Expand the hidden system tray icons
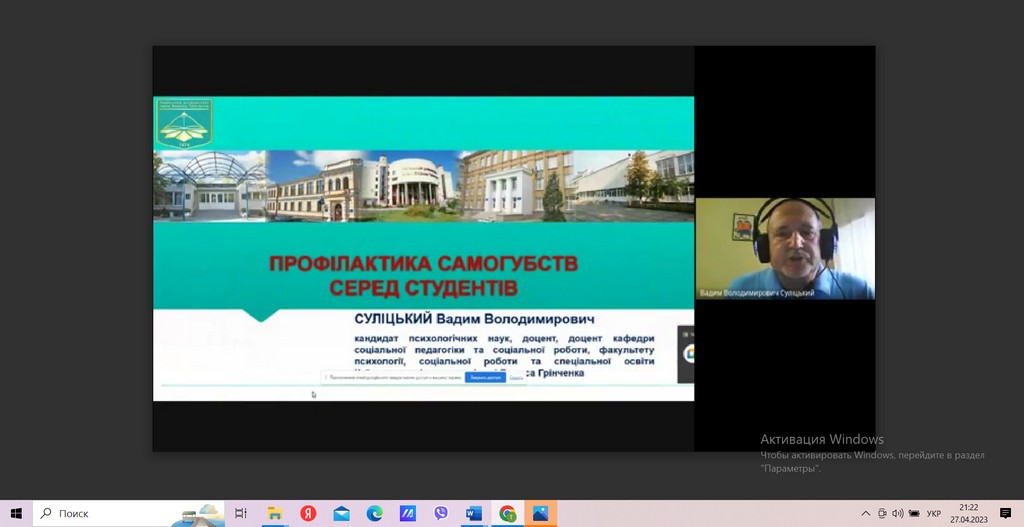Viewport: 1024px width, 527px height. [x=866, y=513]
